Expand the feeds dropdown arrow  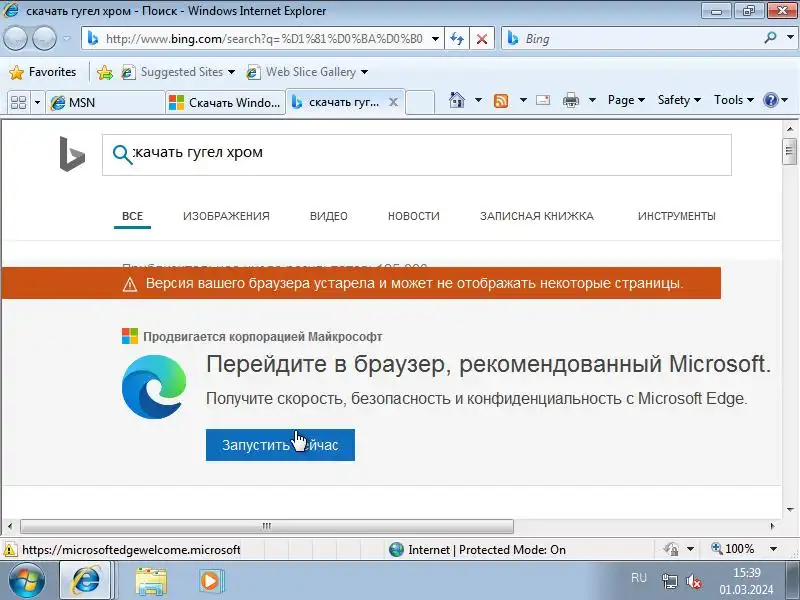pyautogui.click(x=523, y=100)
